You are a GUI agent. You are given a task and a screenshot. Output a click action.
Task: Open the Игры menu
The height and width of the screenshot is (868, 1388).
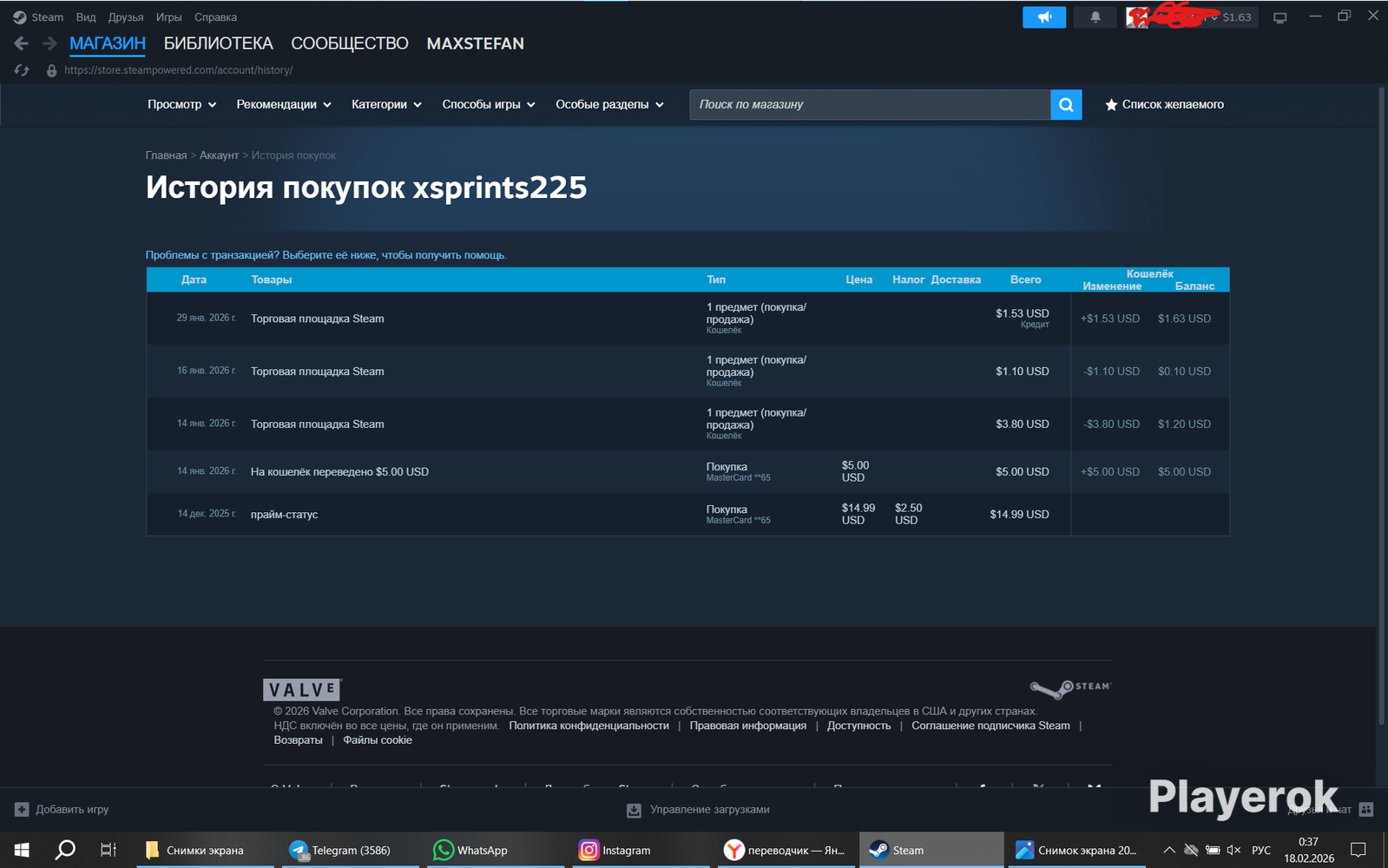point(169,17)
